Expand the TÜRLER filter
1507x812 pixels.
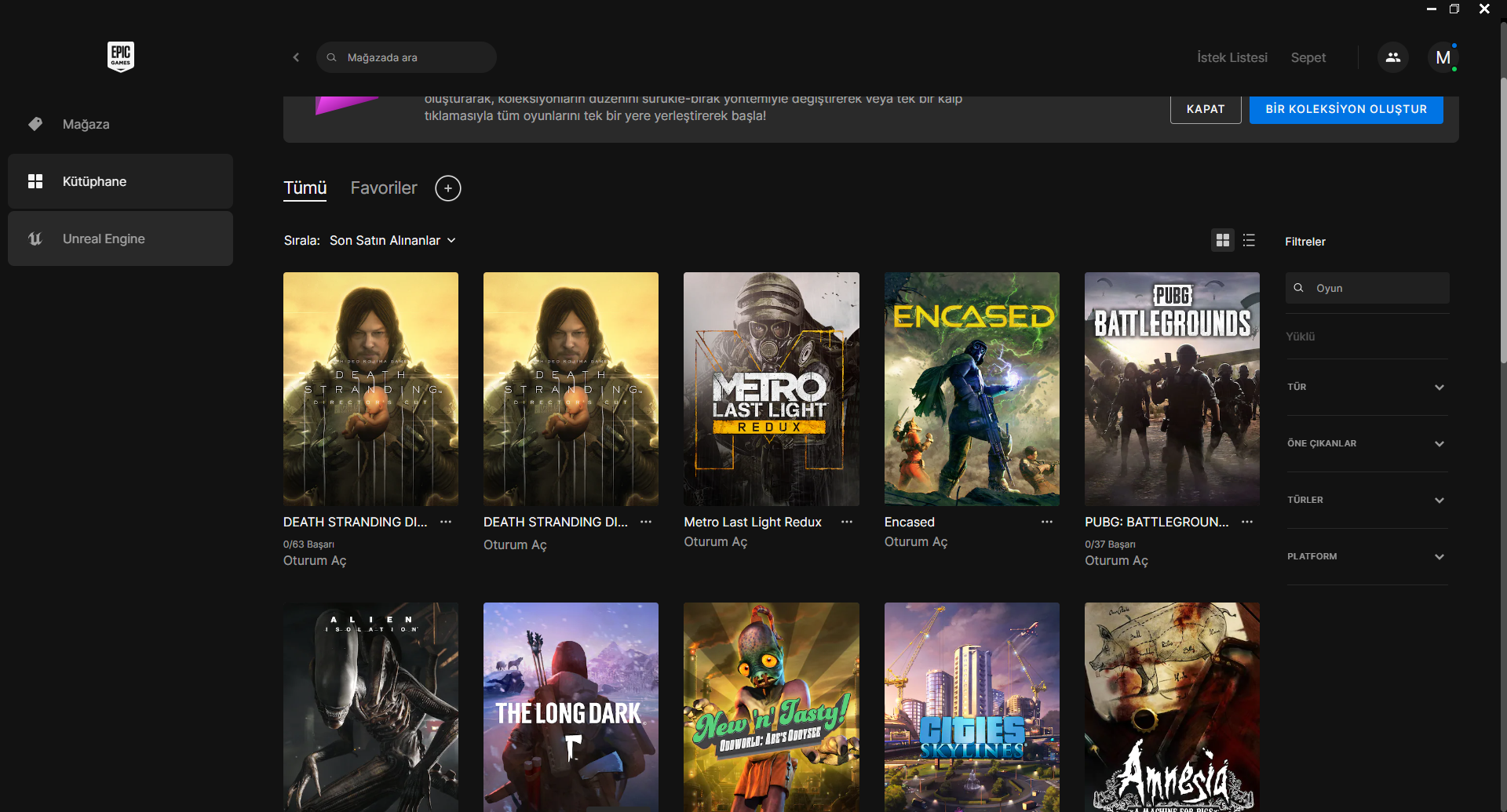tap(1367, 500)
